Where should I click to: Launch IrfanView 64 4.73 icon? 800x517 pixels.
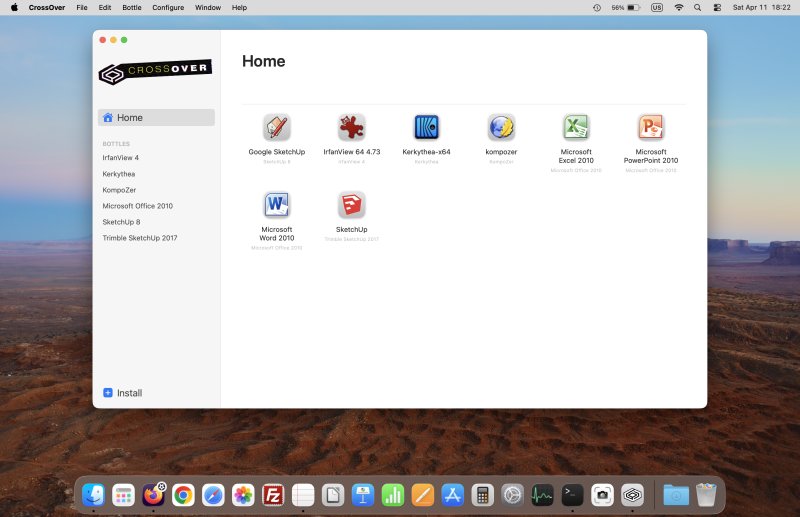click(351, 128)
